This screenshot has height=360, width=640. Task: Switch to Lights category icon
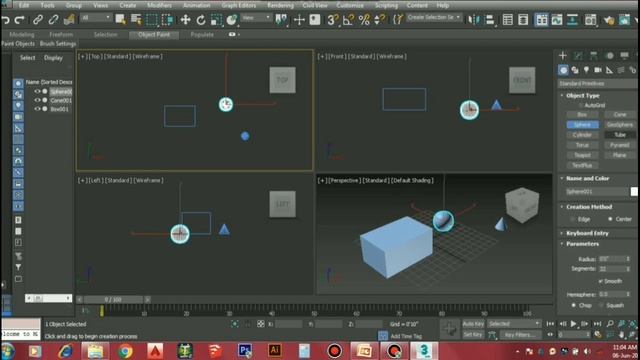point(587,70)
